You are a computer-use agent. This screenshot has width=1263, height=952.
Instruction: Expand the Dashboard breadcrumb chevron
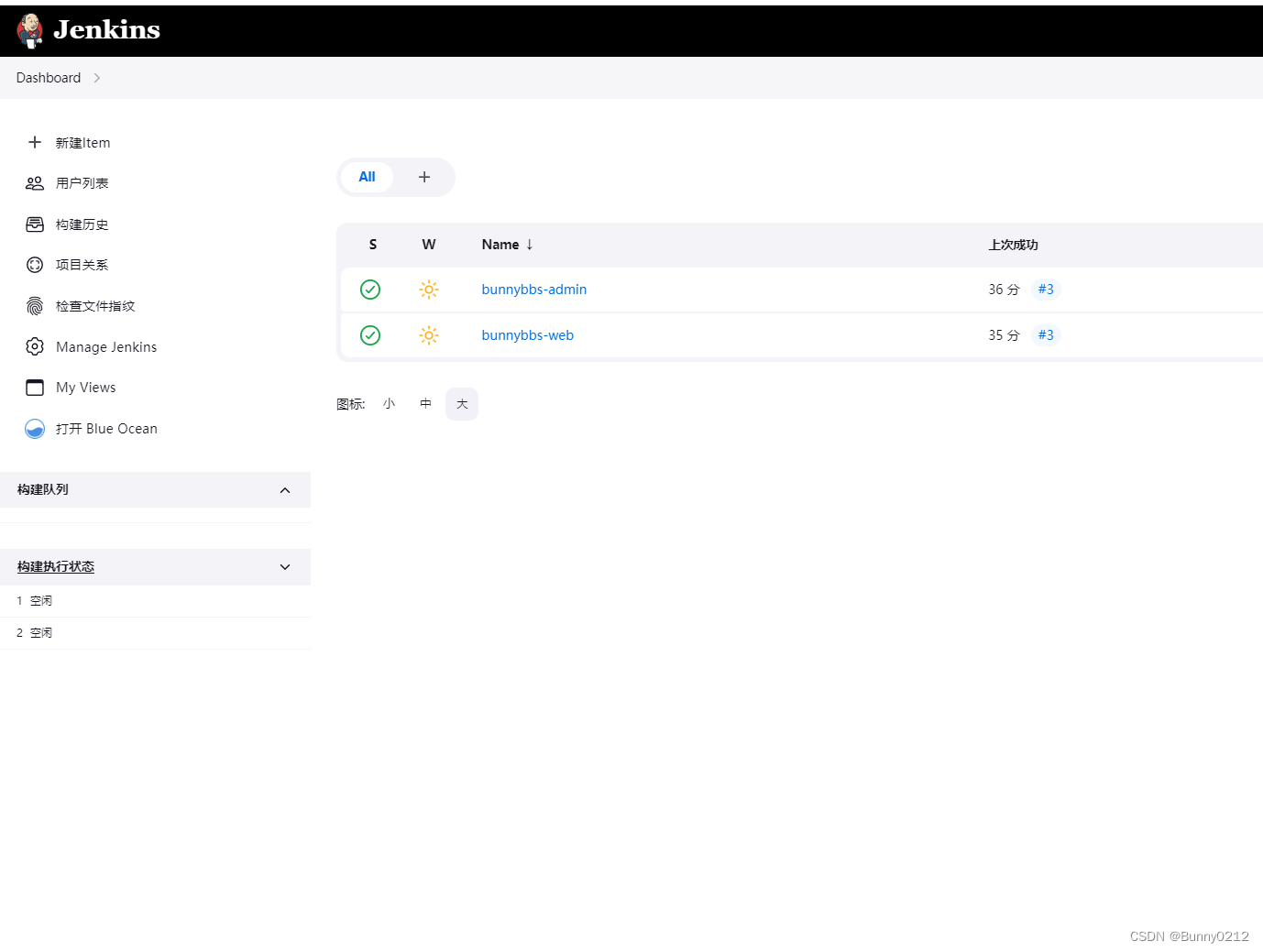click(x=97, y=78)
